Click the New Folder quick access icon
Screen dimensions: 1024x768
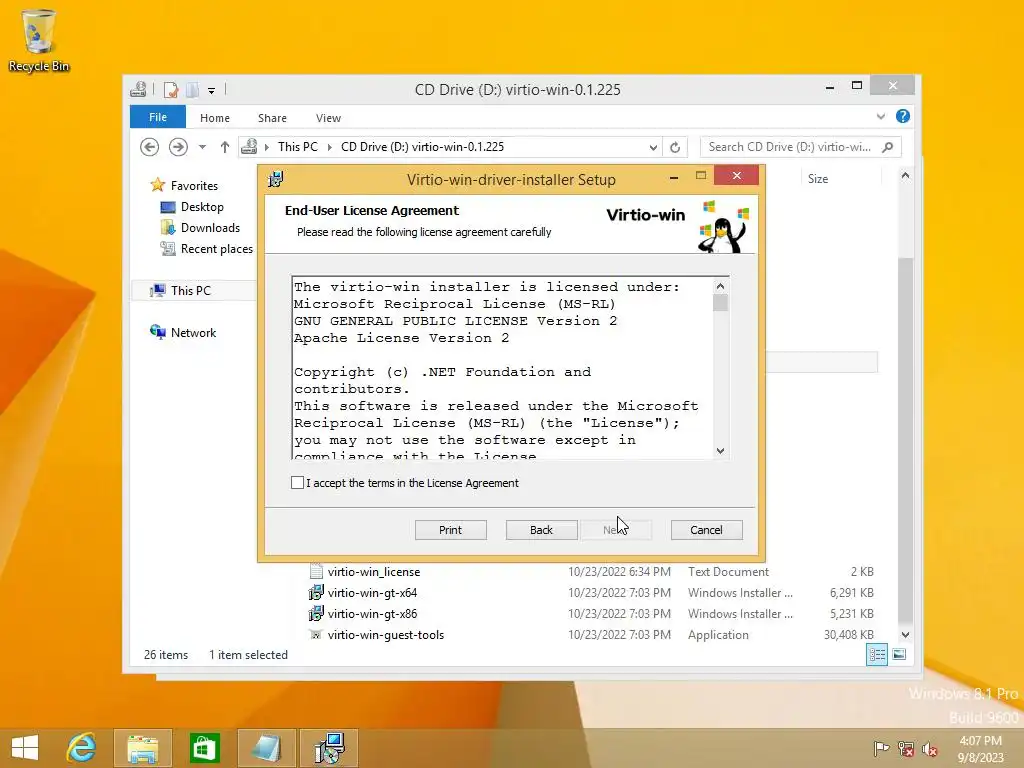pos(193,90)
